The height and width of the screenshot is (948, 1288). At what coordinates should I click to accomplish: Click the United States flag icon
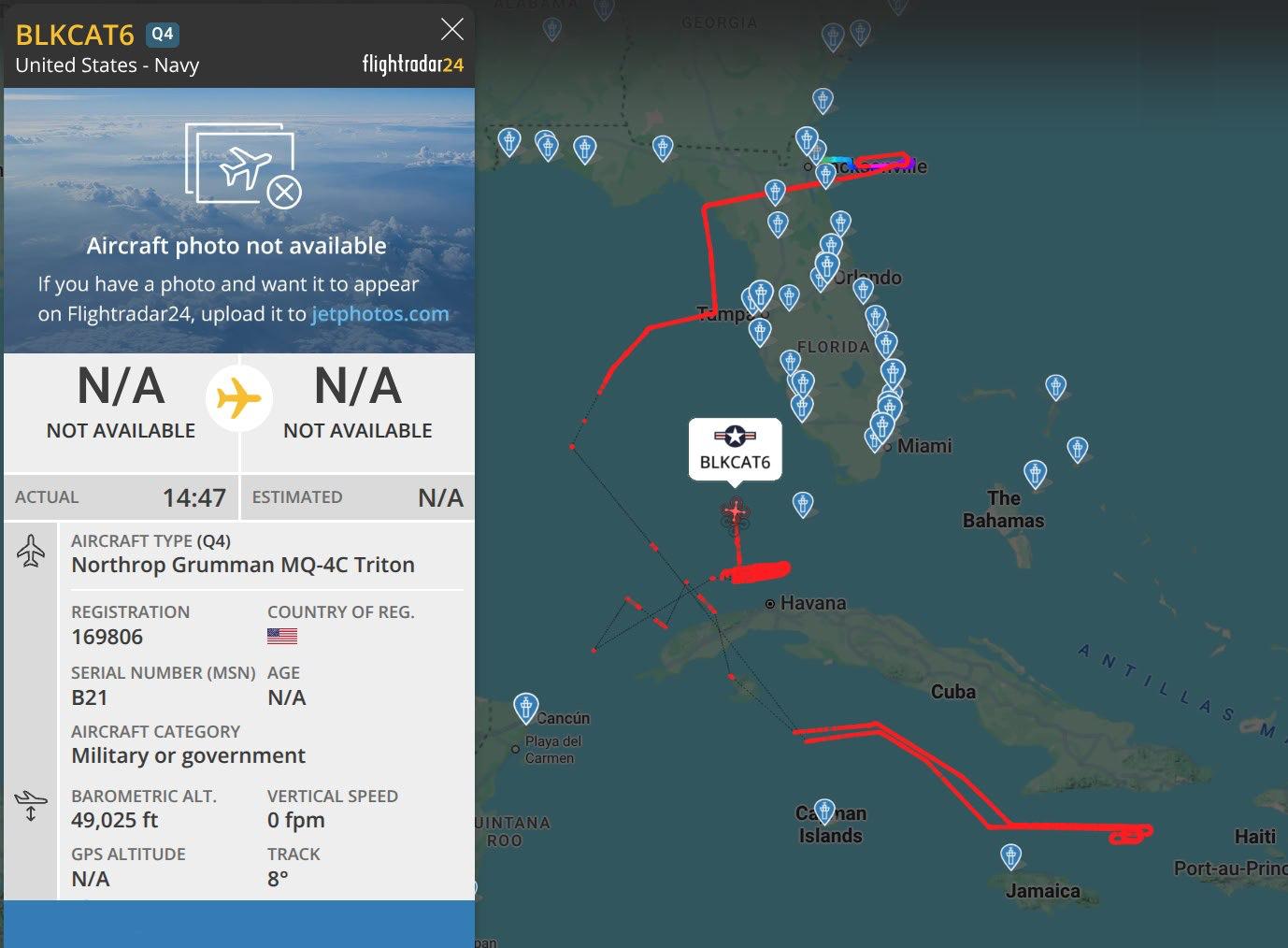[x=282, y=637]
